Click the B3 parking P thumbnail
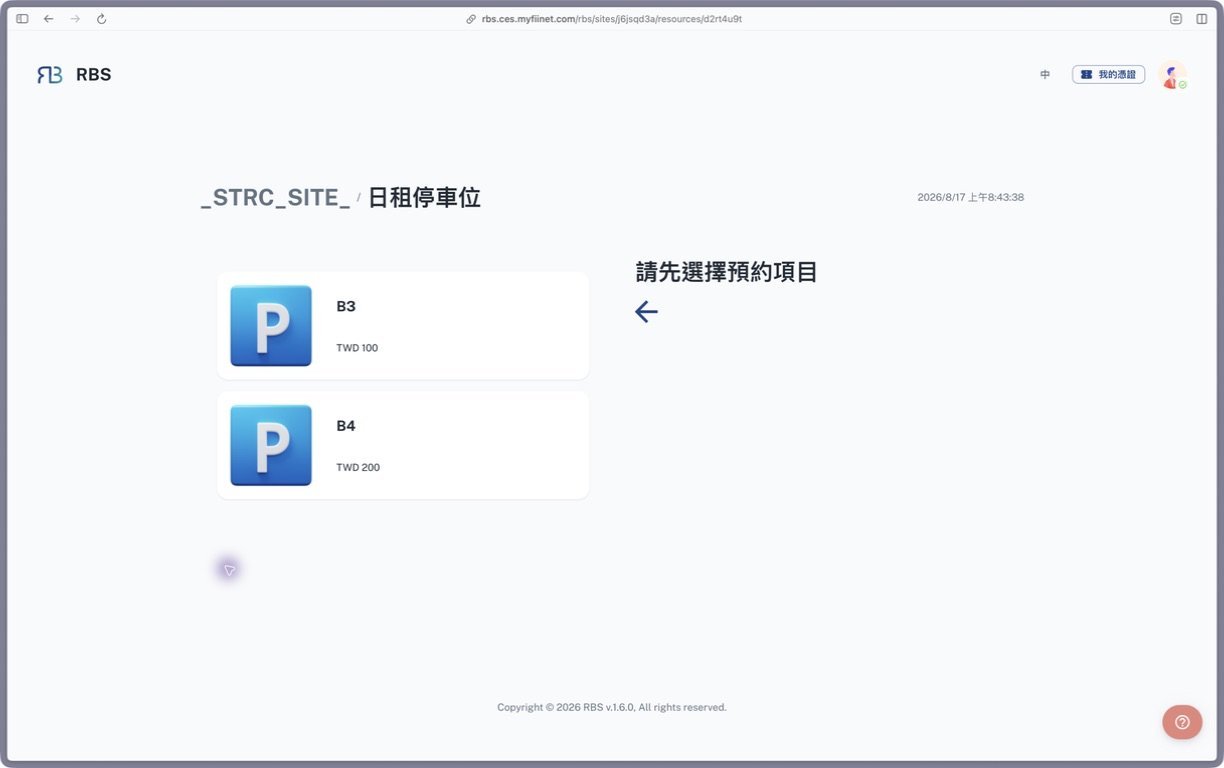This screenshot has width=1224, height=768. (271, 326)
